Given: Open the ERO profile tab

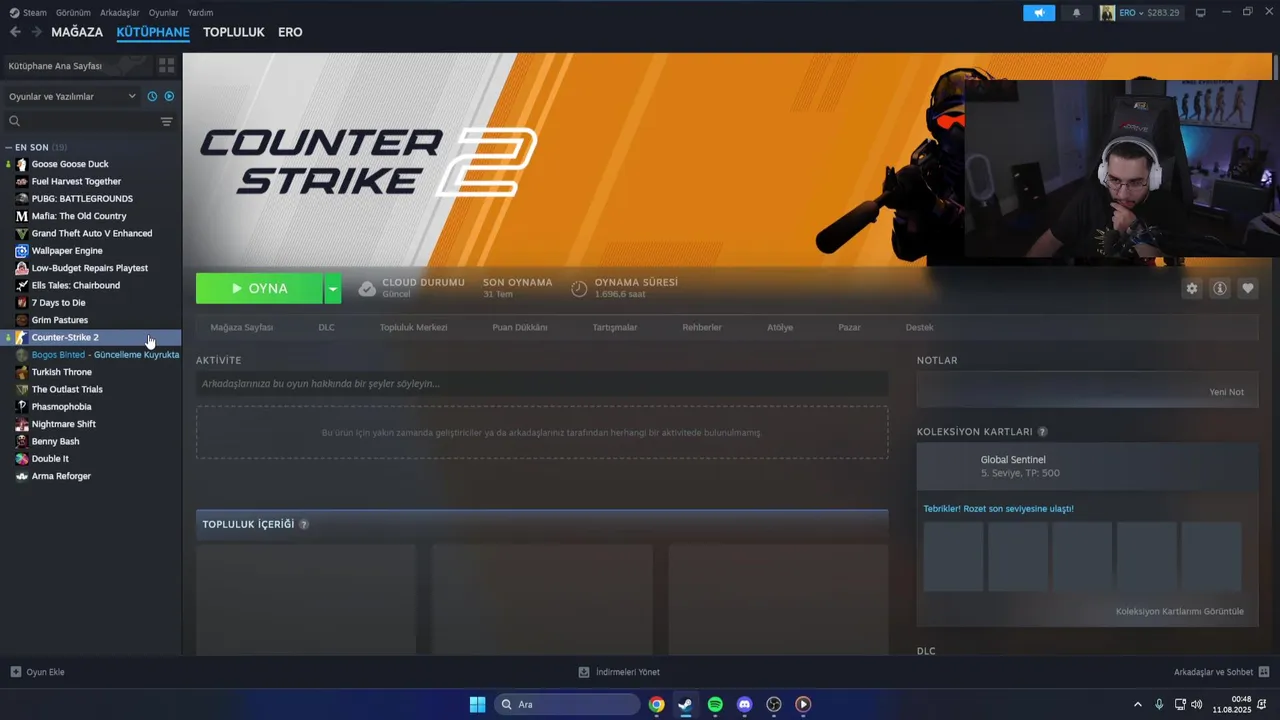Looking at the screenshot, I should click(290, 32).
